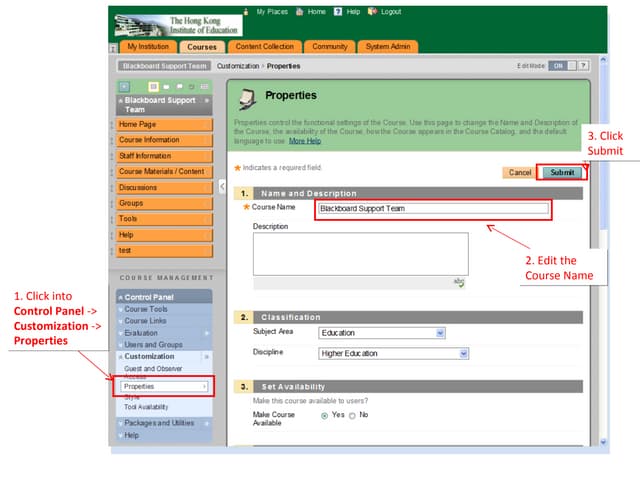The width and height of the screenshot is (640, 480).
Task: Collapse the Control Panel section
Action: (x=120, y=298)
